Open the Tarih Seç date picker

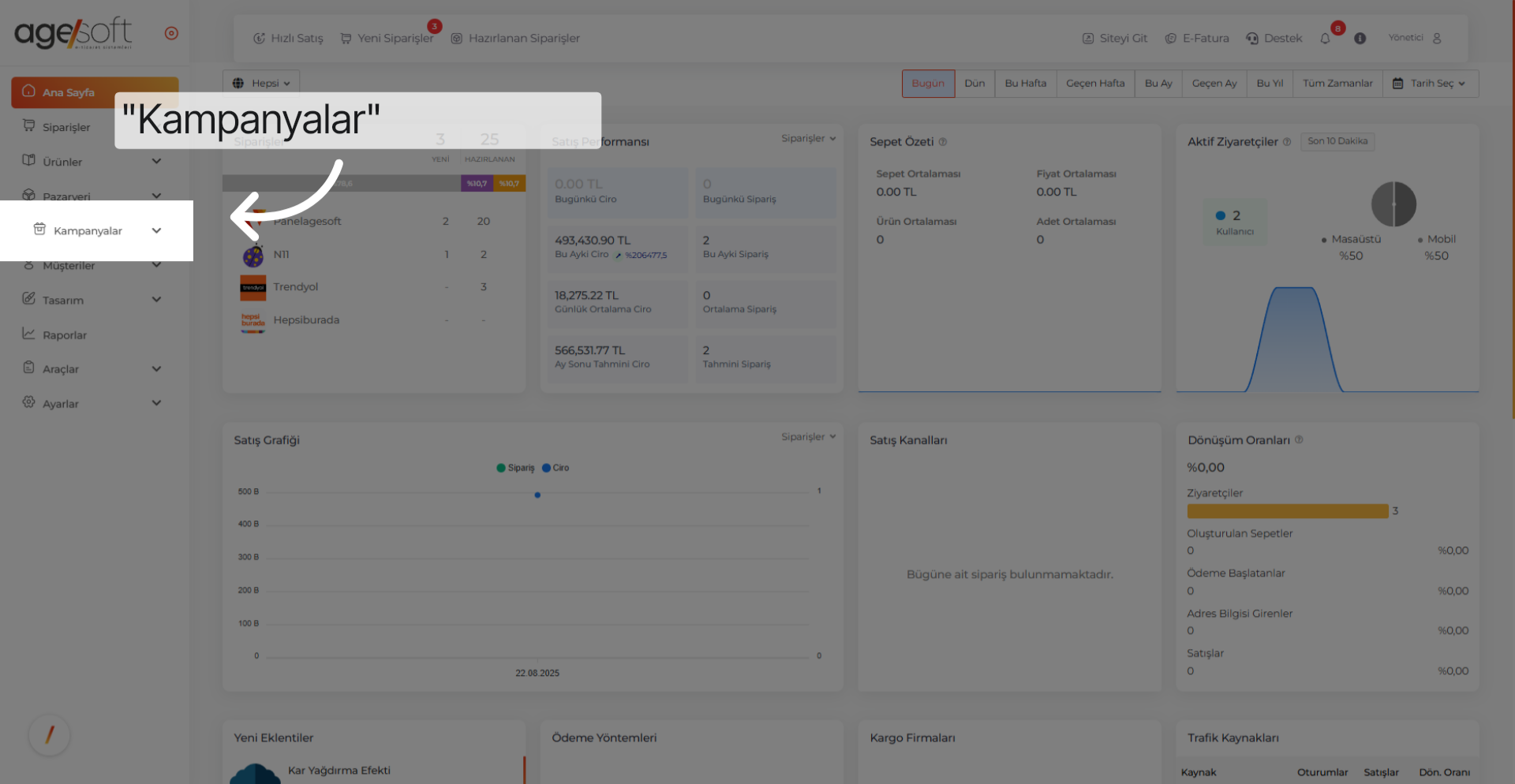point(1431,83)
